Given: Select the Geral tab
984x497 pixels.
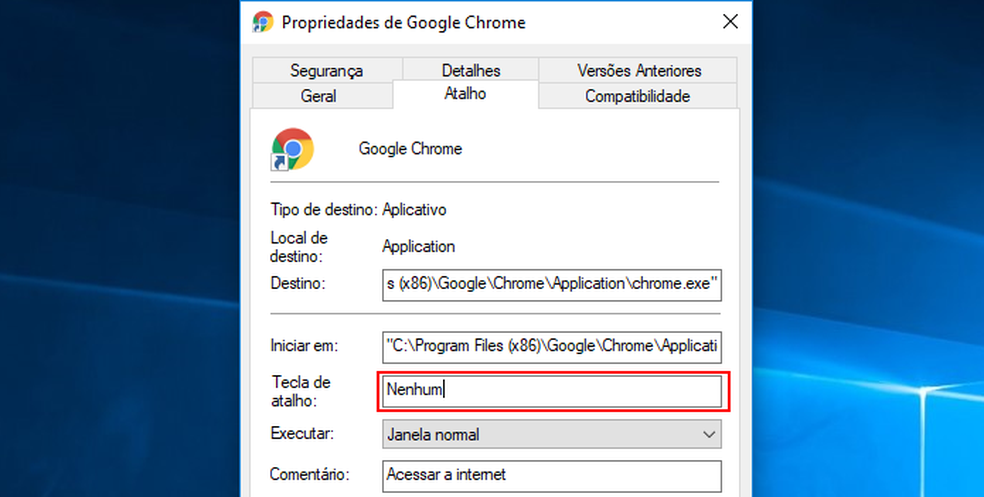Looking at the screenshot, I should point(319,96).
